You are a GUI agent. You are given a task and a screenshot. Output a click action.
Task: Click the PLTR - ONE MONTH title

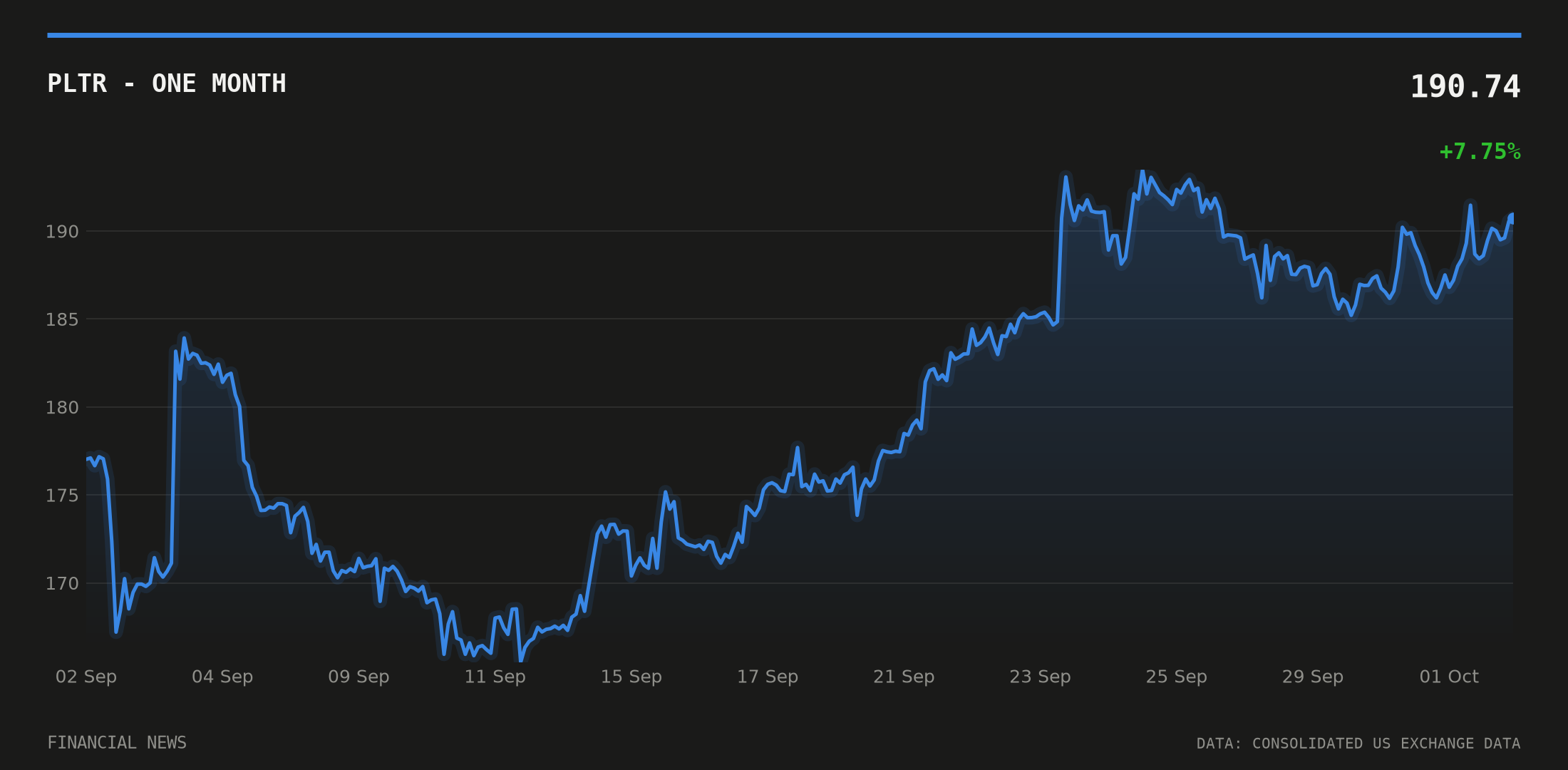tap(167, 83)
